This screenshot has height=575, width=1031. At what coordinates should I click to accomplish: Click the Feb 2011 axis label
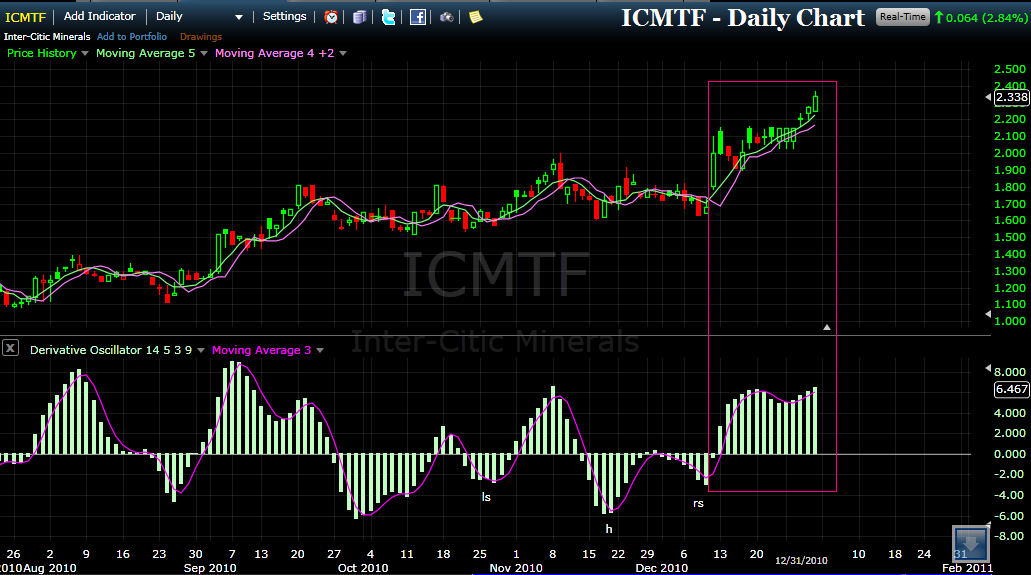[x=967, y=568]
